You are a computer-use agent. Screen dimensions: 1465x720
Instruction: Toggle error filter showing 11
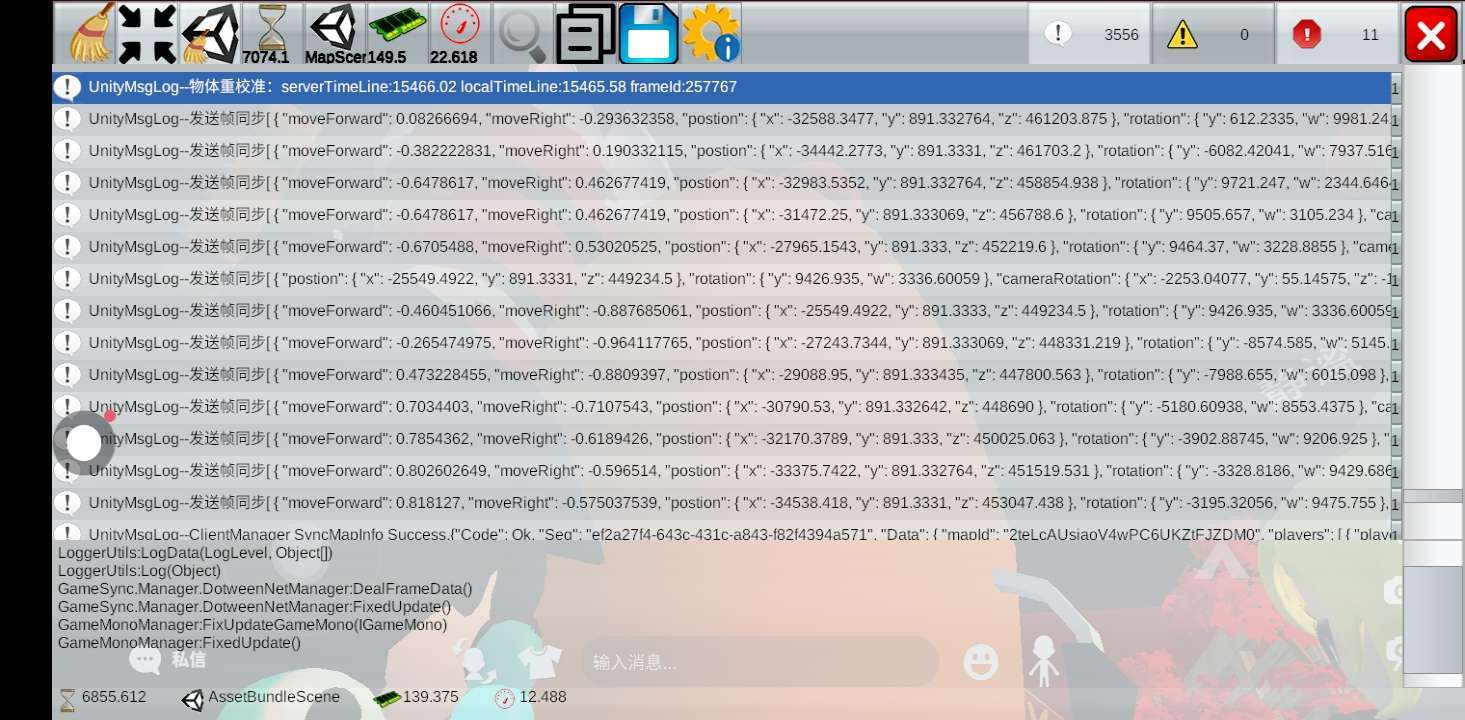pos(1337,34)
